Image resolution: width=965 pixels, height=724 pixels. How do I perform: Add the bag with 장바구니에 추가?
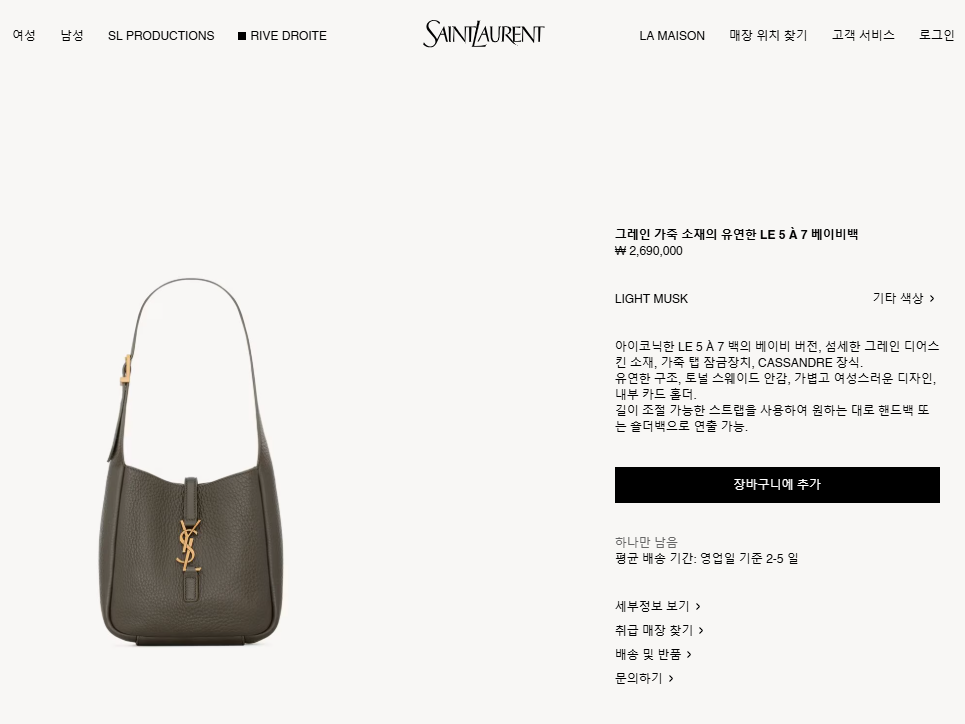pos(777,485)
